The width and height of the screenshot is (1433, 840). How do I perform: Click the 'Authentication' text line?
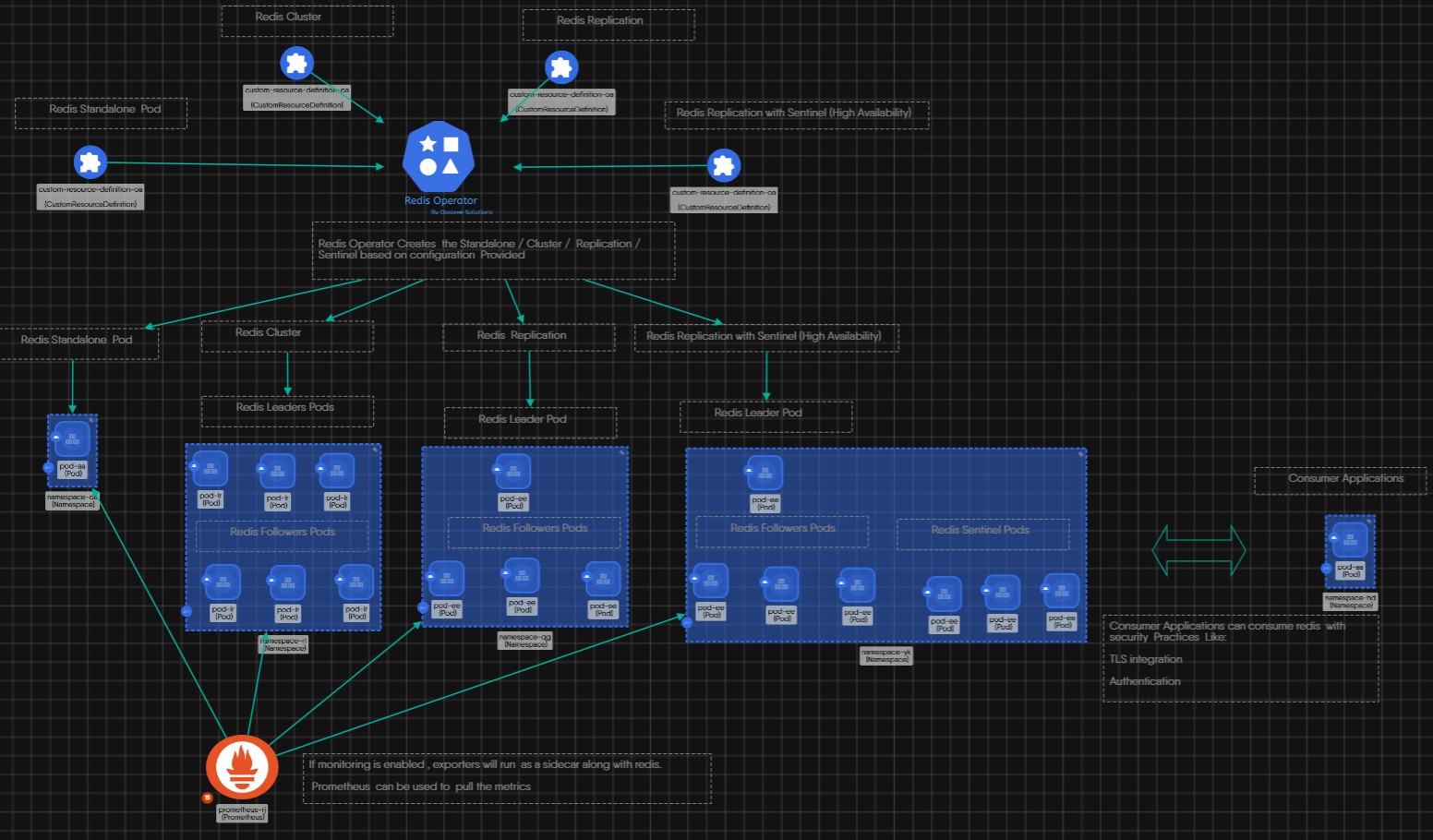(1145, 681)
